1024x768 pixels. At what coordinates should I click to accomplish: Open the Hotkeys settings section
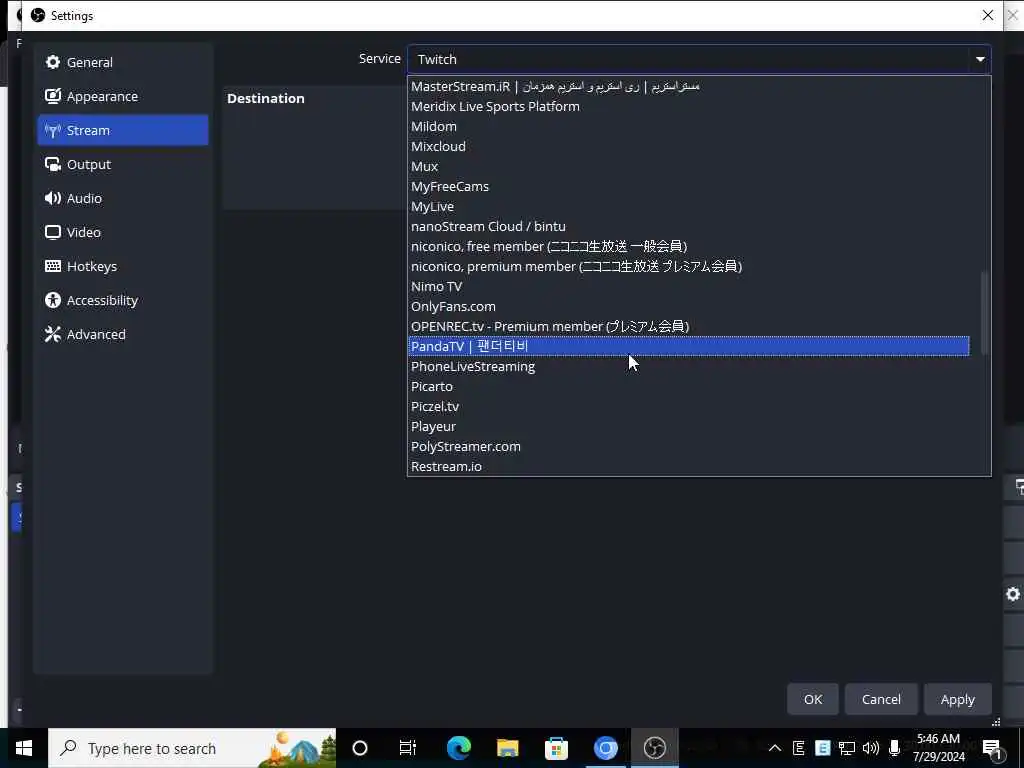pos(123,266)
